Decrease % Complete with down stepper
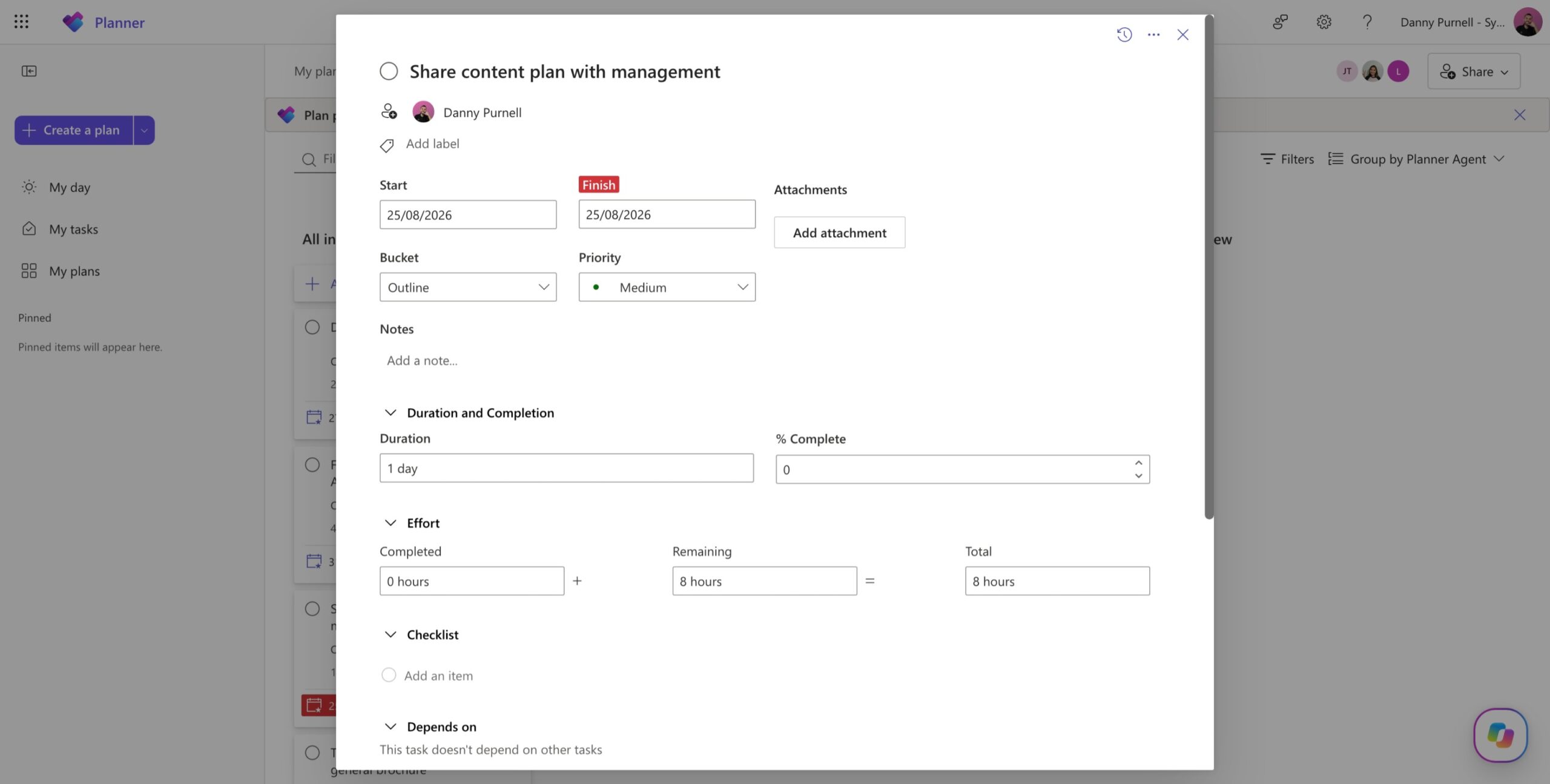Image resolution: width=1550 pixels, height=784 pixels. [1138, 476]
